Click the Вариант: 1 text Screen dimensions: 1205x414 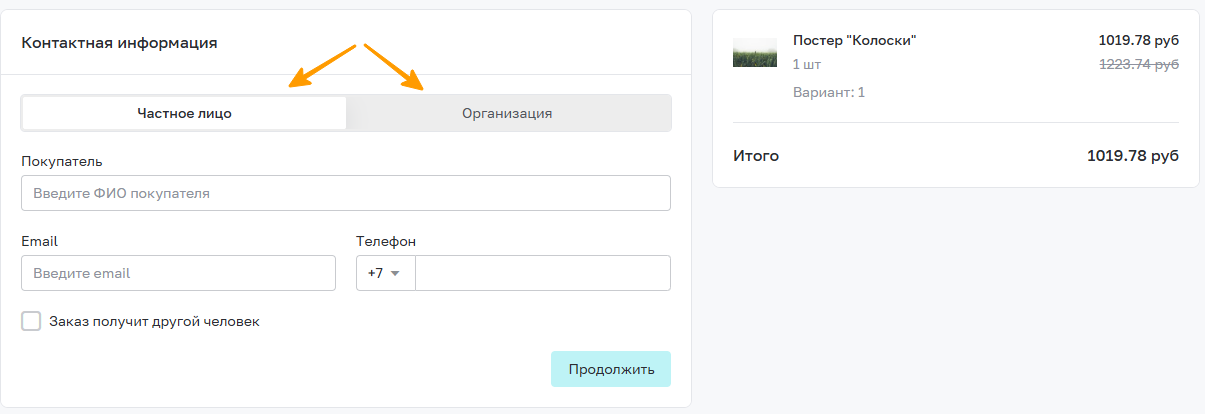[x=829, y=92]
